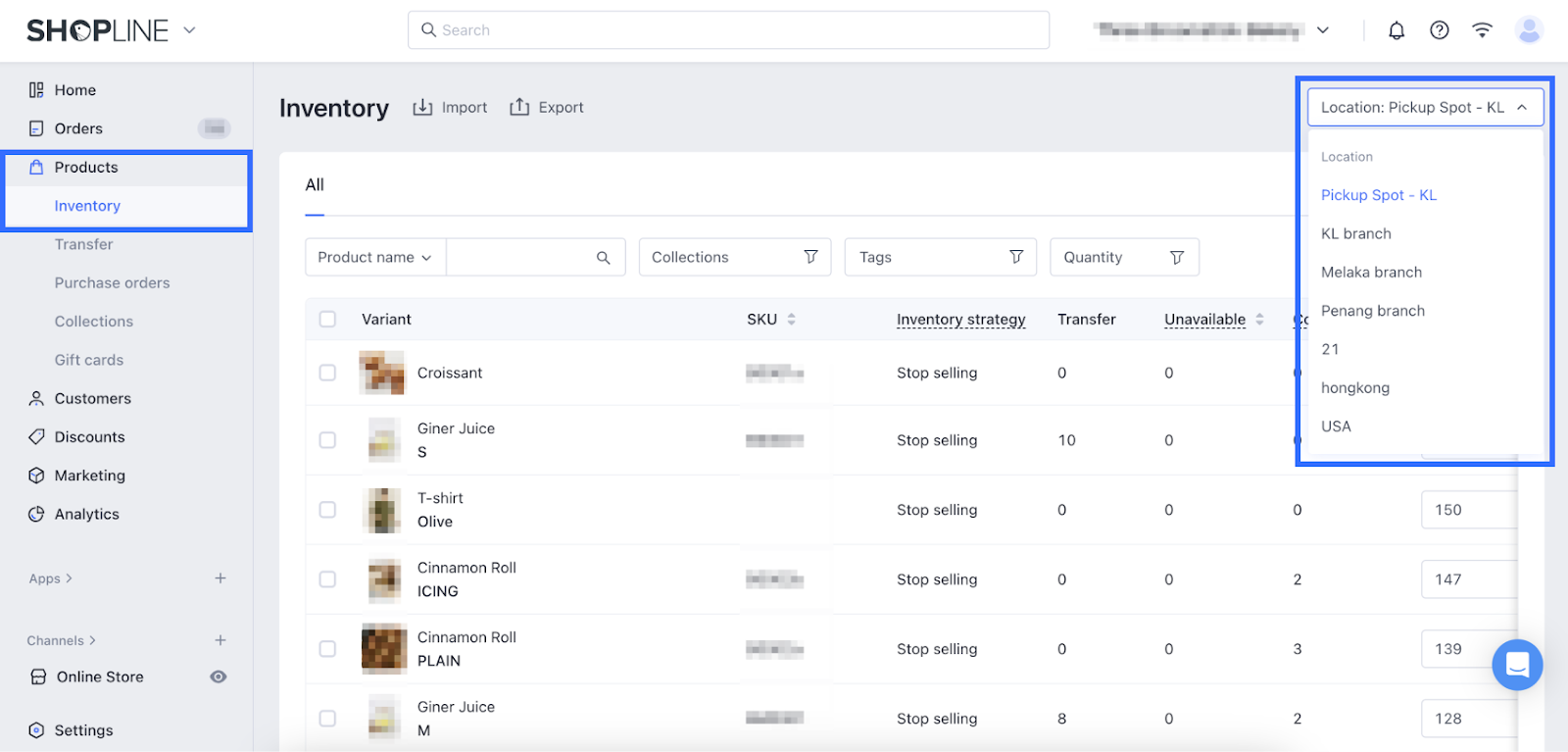Open the Quantity filter dropdown
This screenshot has height=752, width=1568.
click(1124, 257)
